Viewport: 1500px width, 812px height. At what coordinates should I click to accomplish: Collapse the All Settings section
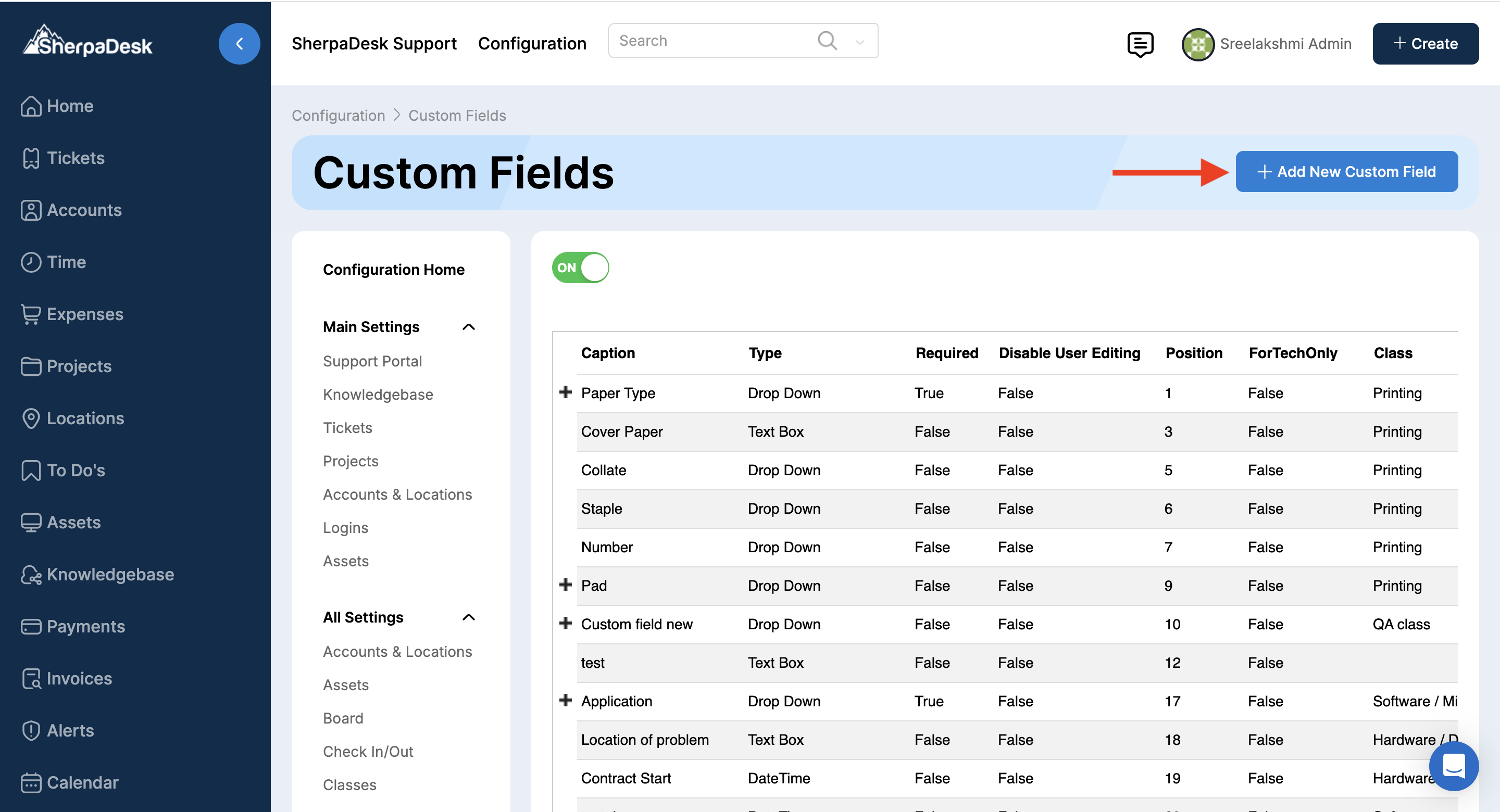[469, 617]
